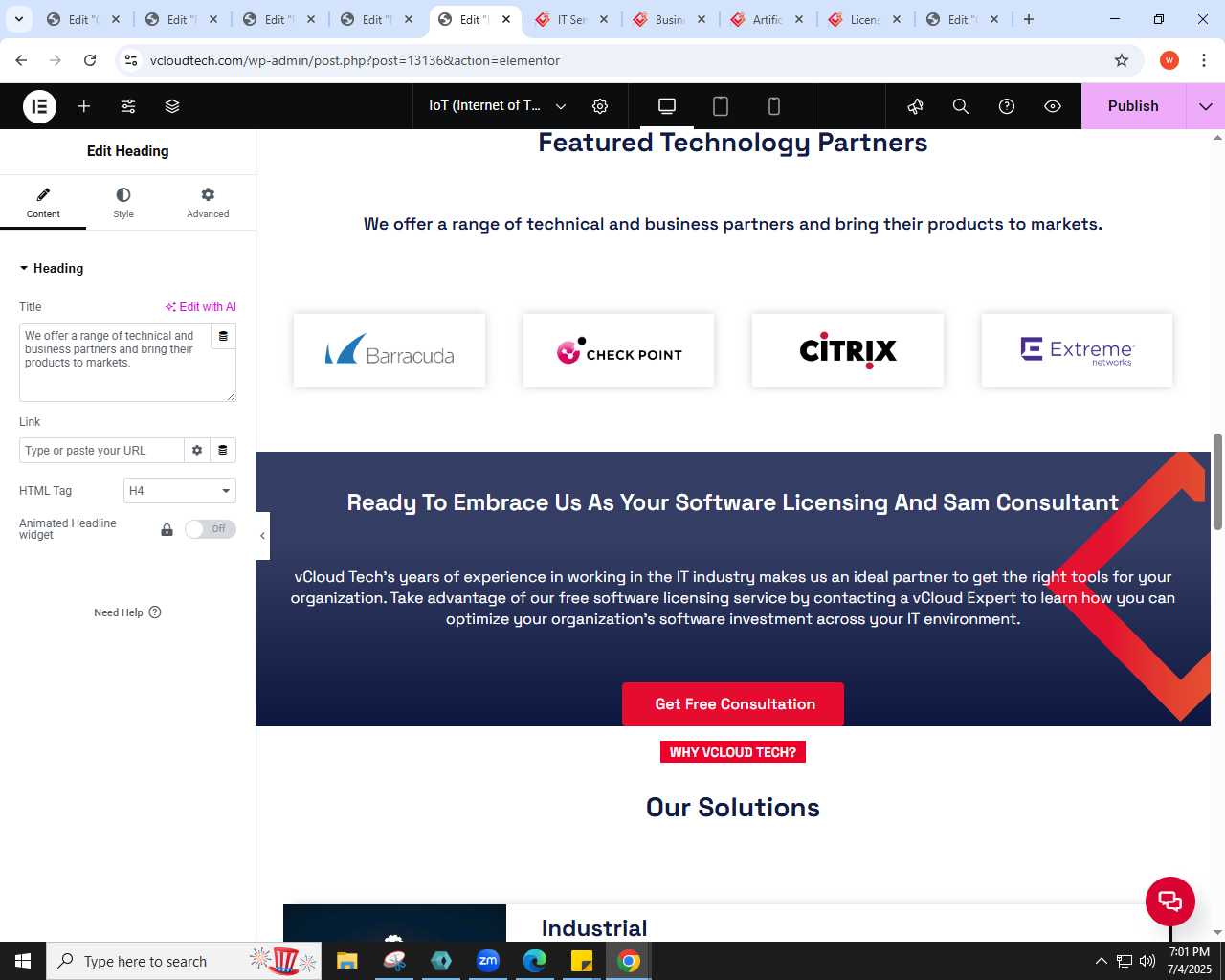Click the Need Help question icon
Screen dimensions: 1225x980
coord(155,612)
